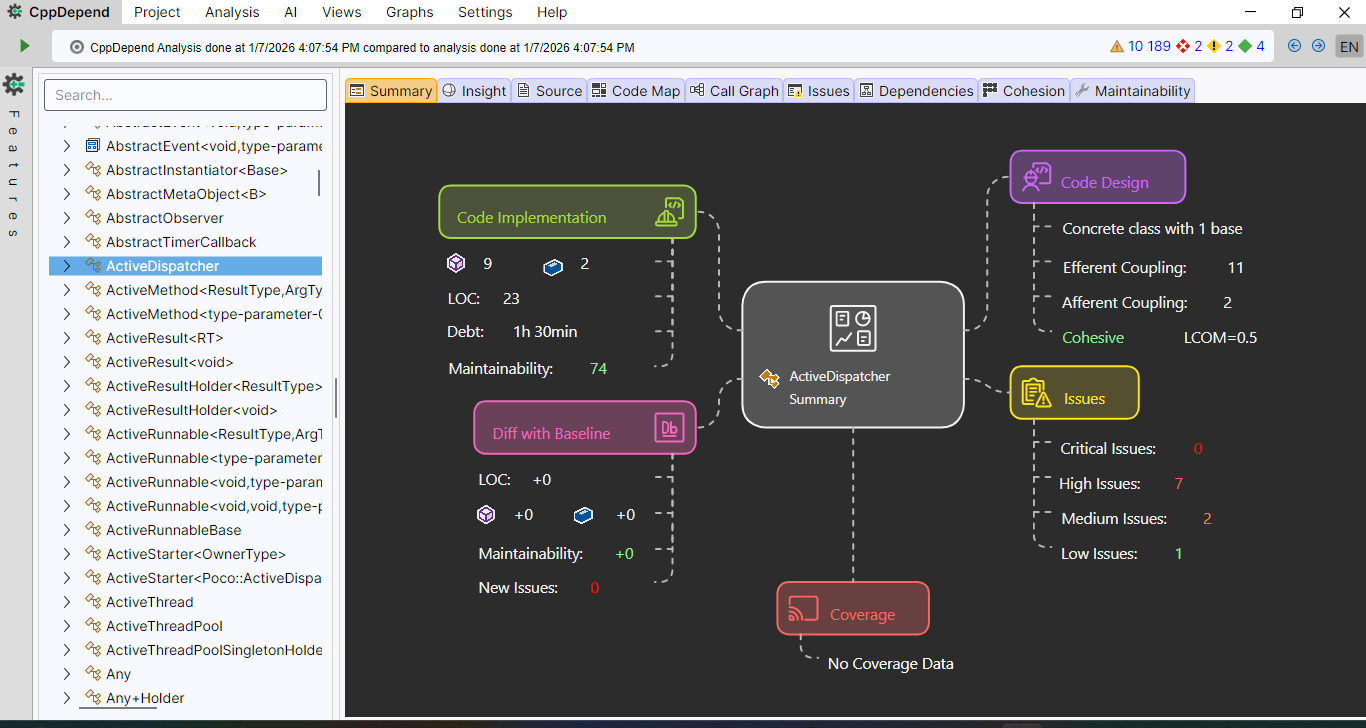Image resolution: width=1366 pixels, height=728 pixels.
Task: Switch to the Call Graph tab
Action: click(733, 91)
